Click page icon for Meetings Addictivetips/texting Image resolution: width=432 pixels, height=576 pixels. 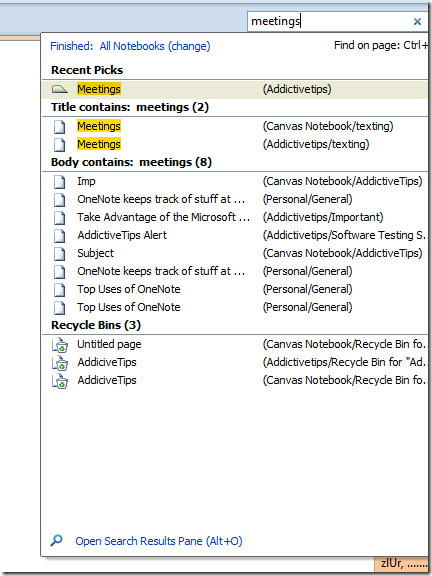click(x=60, y=145)
